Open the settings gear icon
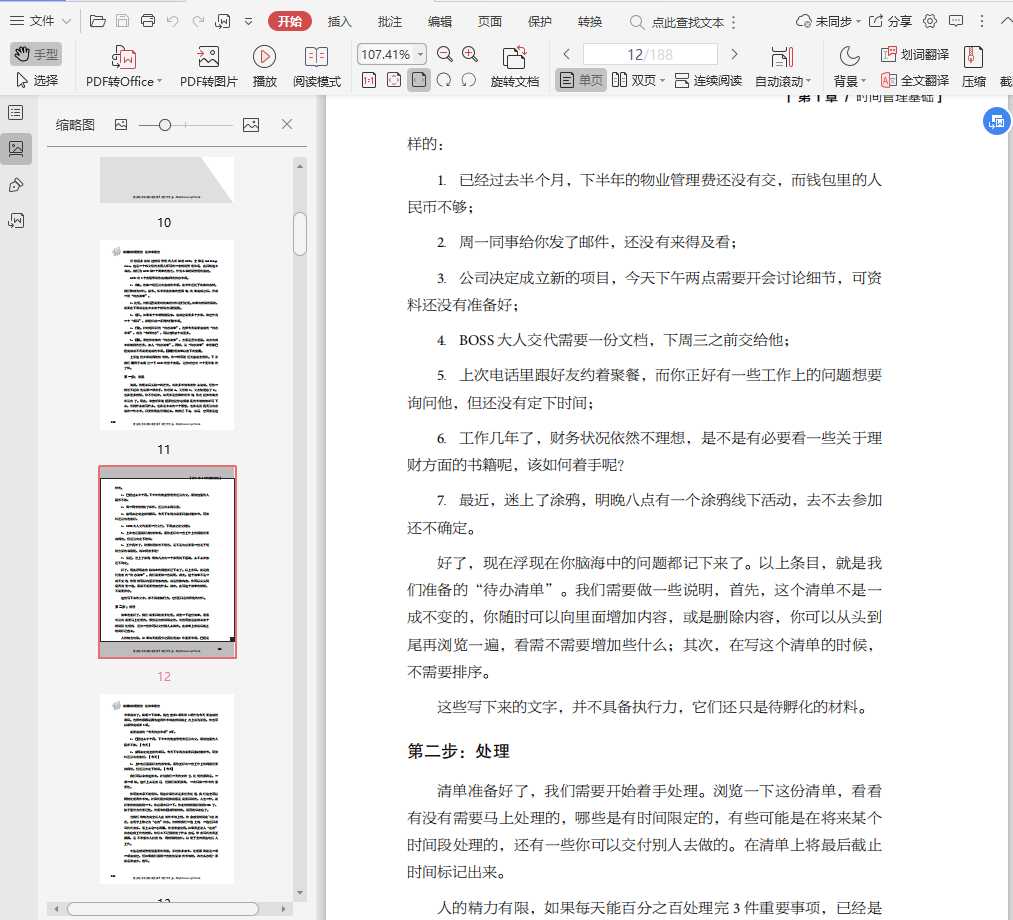The width and height of the screenshot is (1013, 920). tap(930, 21)
